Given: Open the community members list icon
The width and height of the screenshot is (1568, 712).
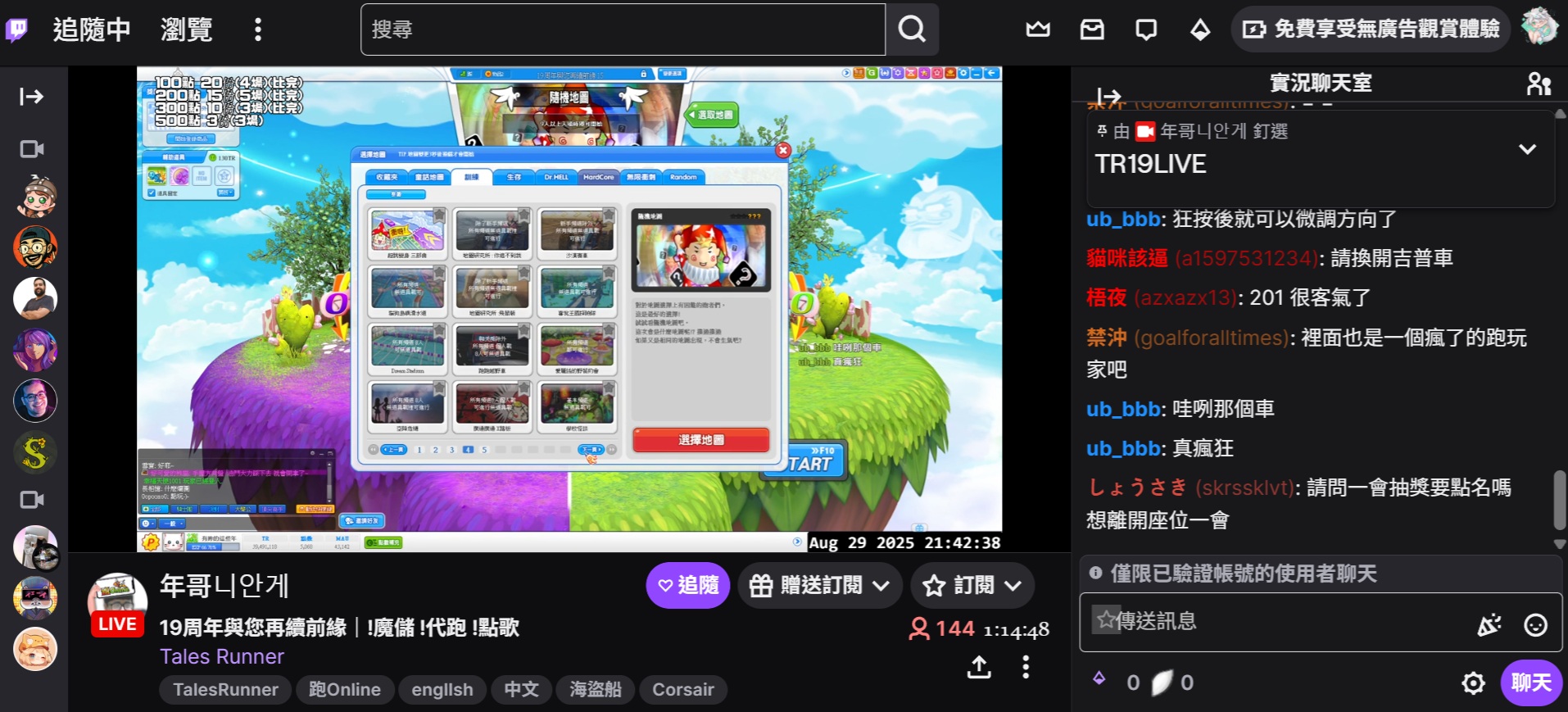Looking at the screenshot, I should (x=1539, y=84).
